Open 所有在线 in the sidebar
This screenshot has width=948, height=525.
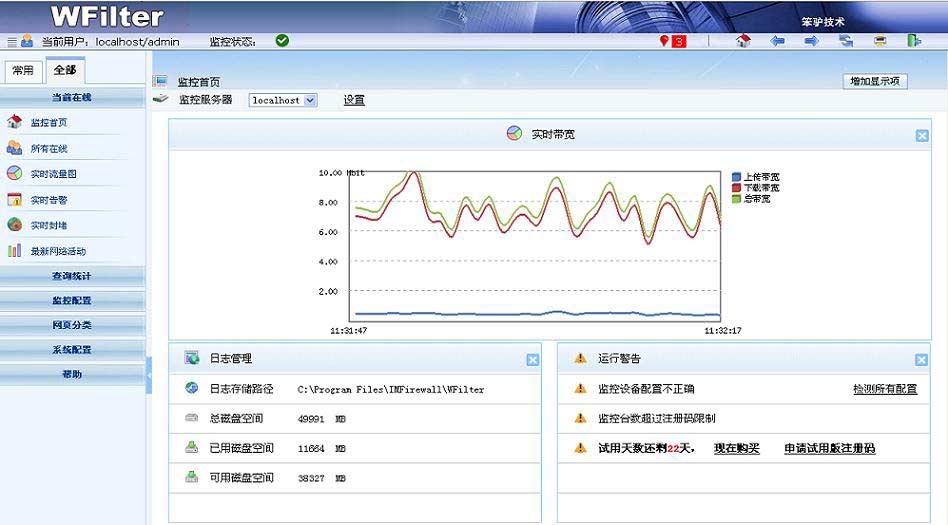point(49,149)
